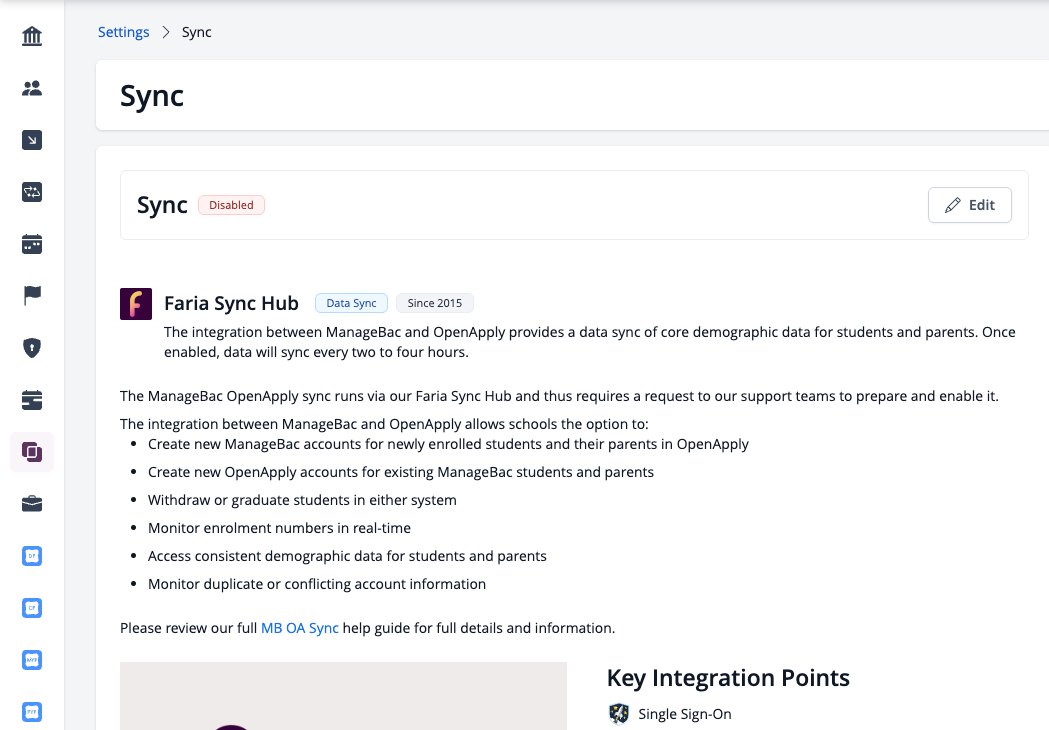Edit the Sync configuration
This screenshot has width=1049, height=730.
tap(969, 205)
